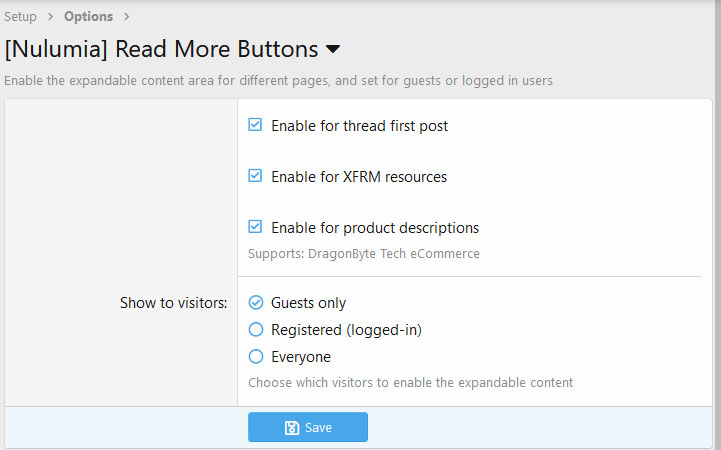The width and height of the screenshot is (721, 450).
Task: Select the Everyone radio button
Action: click(x=255, y=356)
